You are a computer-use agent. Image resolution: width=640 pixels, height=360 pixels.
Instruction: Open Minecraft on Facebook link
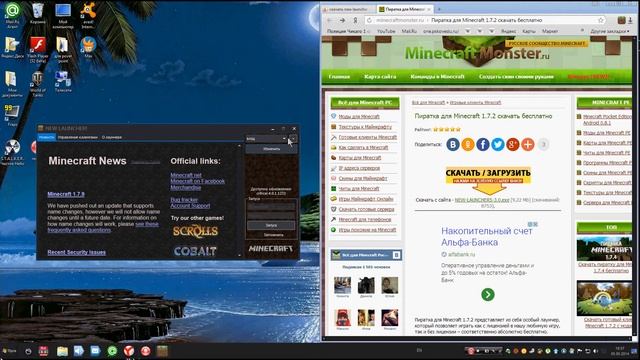[198, 181]
